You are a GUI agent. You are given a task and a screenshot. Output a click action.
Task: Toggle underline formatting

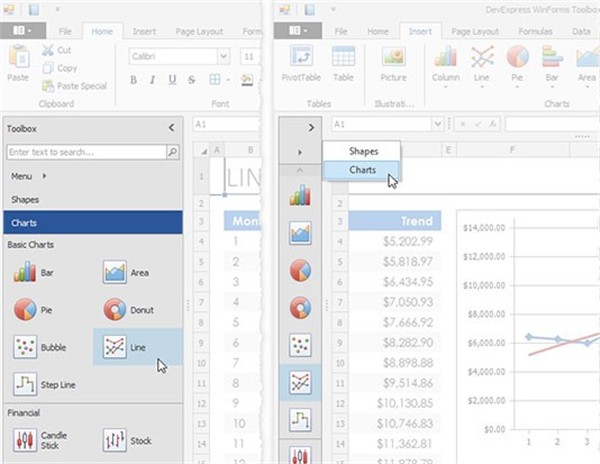pyautogui.click(x=172, y=80)
